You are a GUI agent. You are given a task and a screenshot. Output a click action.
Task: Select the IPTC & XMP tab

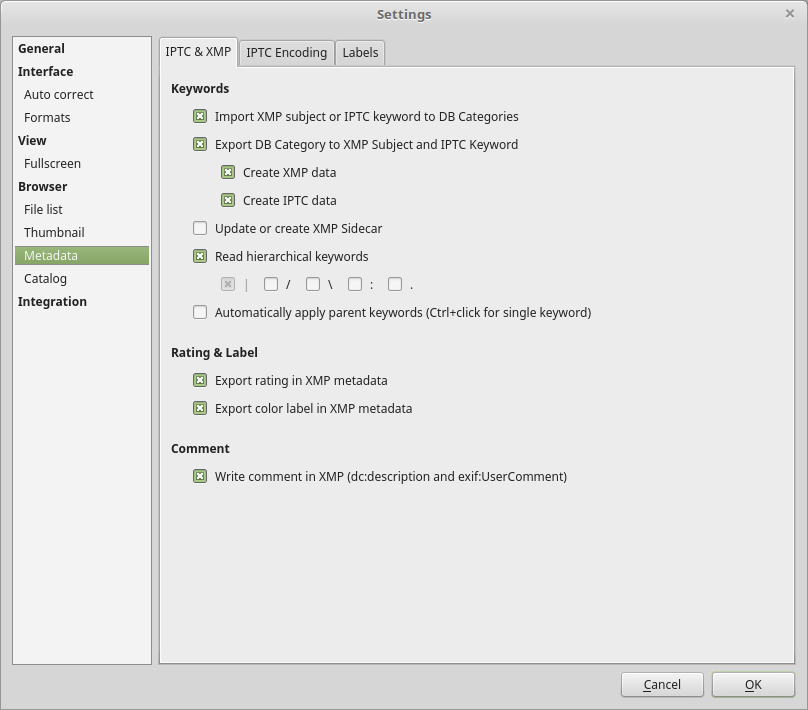198,52
